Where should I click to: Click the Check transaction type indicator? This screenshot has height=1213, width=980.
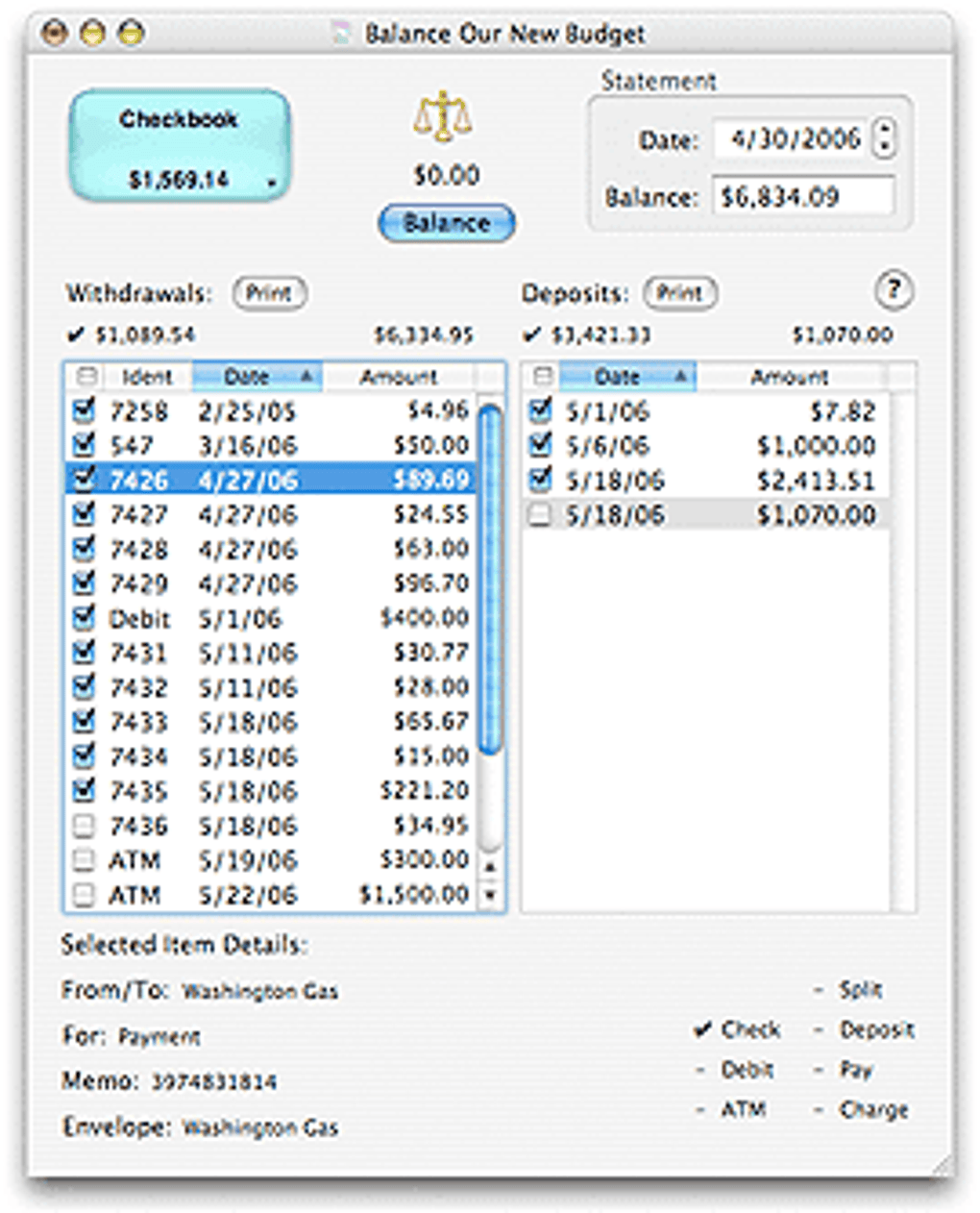click(x=737, y=1029)
